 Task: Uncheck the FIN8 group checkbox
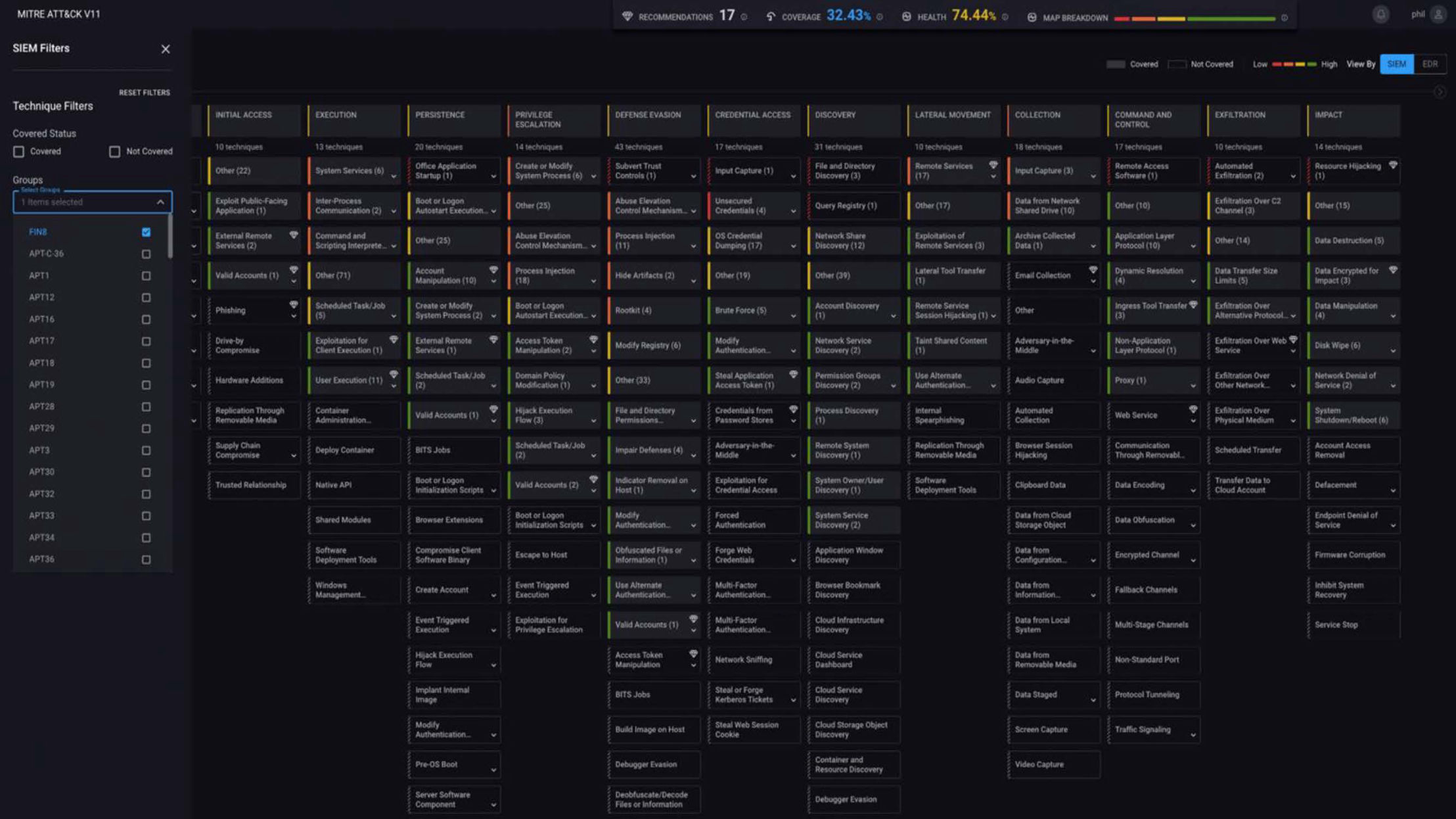click(146, 232)
